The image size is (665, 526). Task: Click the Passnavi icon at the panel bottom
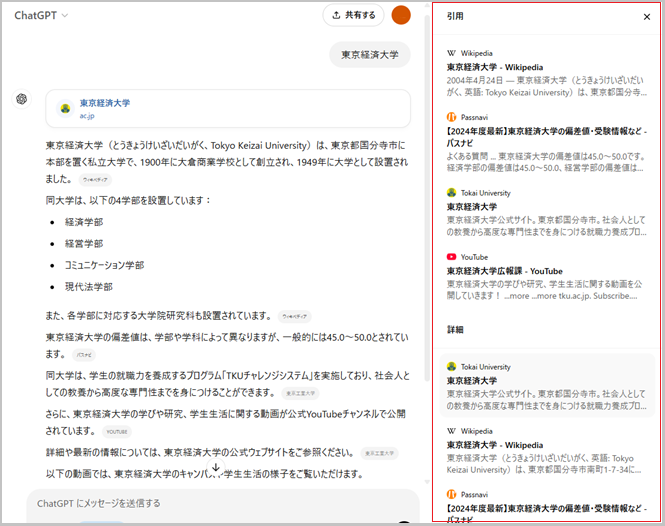point(451,495)
